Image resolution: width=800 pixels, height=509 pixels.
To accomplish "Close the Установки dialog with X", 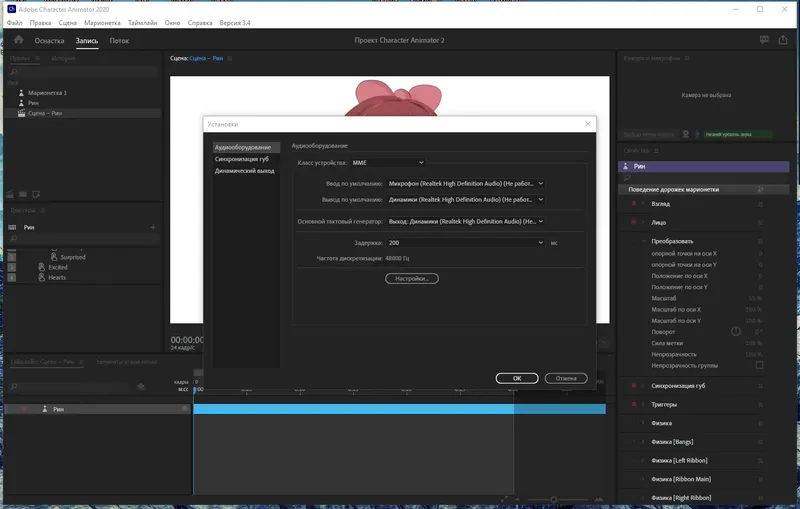I will click(588, 124).
